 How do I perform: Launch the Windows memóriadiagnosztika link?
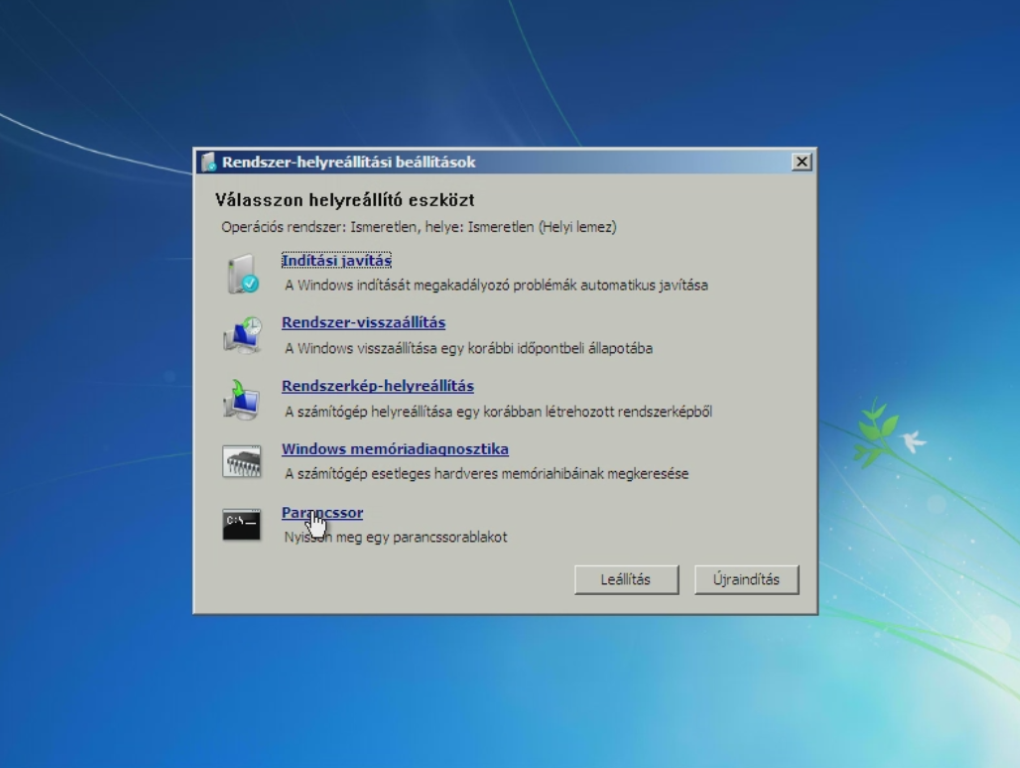tap(394, 449)
